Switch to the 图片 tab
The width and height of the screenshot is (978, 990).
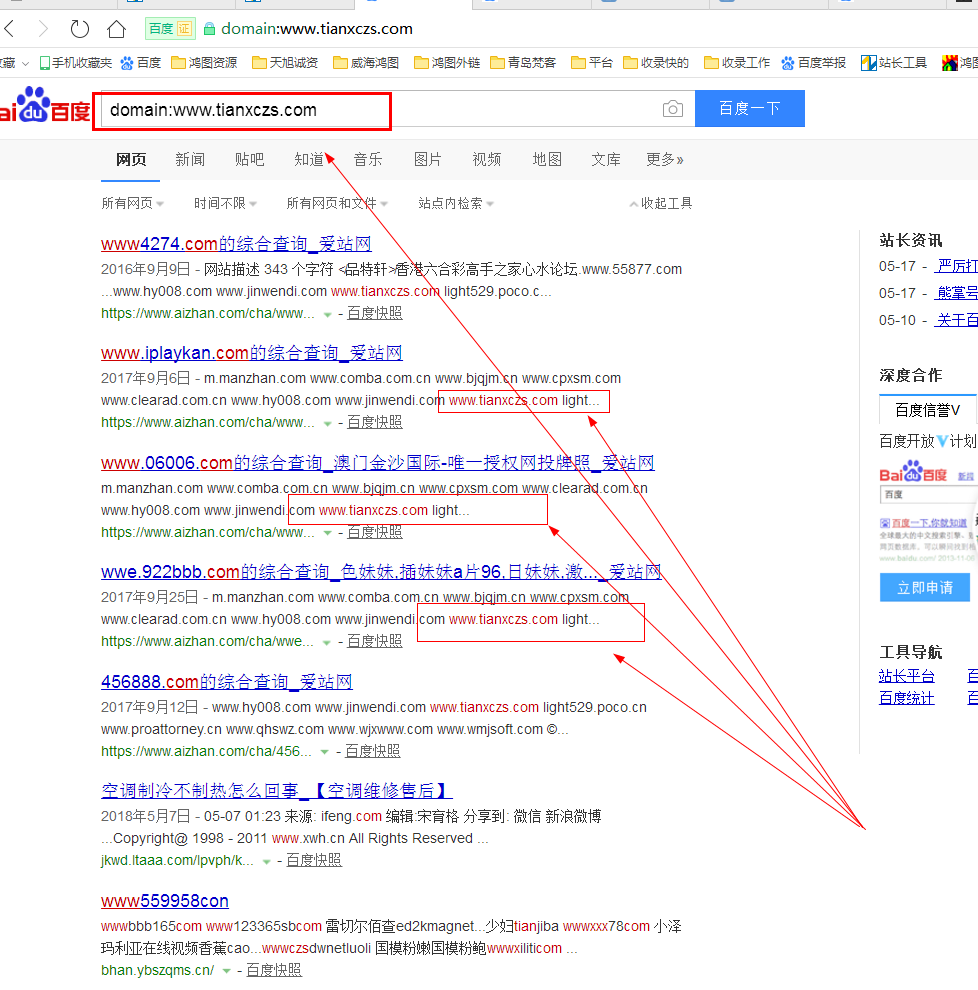click(x=427, y=160)
